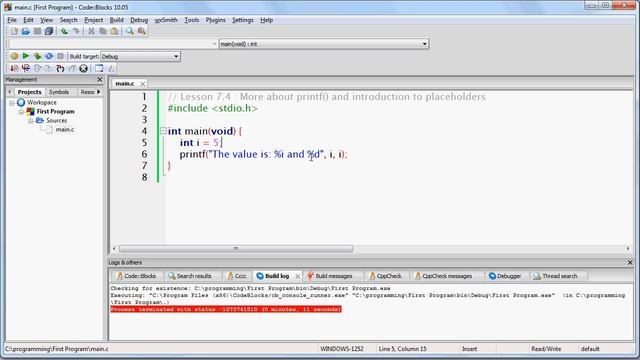Viewport: 640px width, 360px height.
Task: Click the Find magnifier icon
Action: pyautogui.click(x=130, y=31)
